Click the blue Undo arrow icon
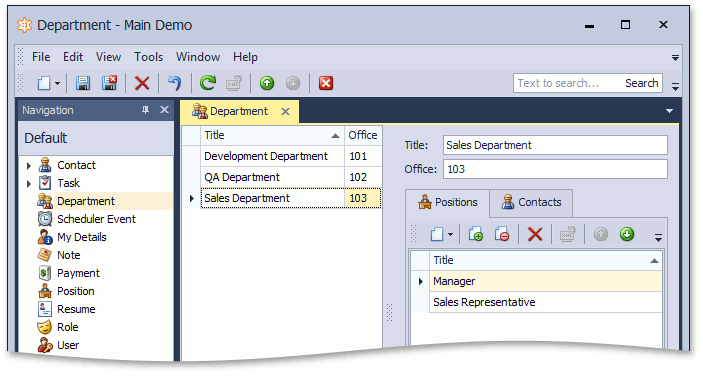The width and height of the screenshot is (703, 377). coord(174,83)
